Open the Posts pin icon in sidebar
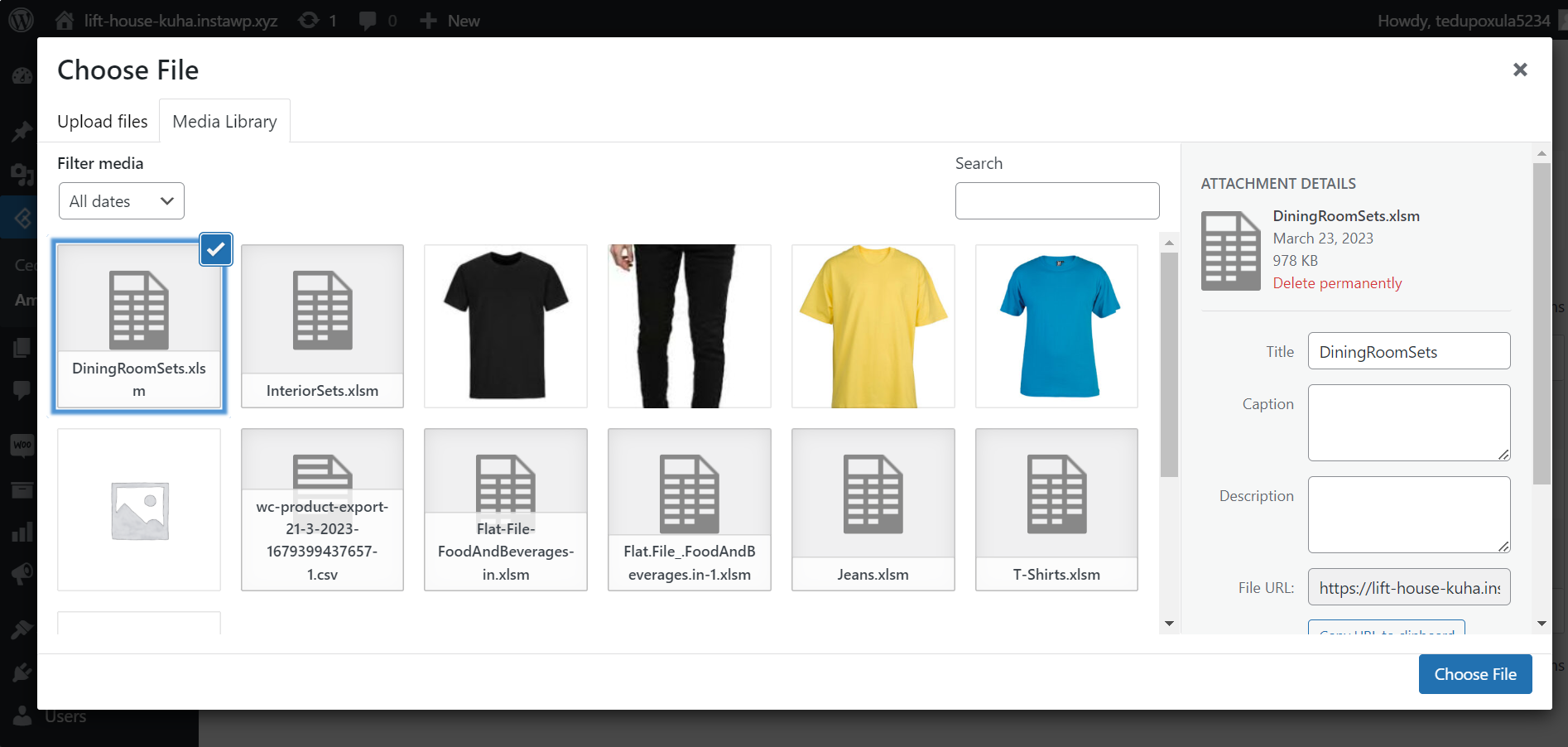The height and width of the screenshot is (747, 1568). tap(22, 131)
